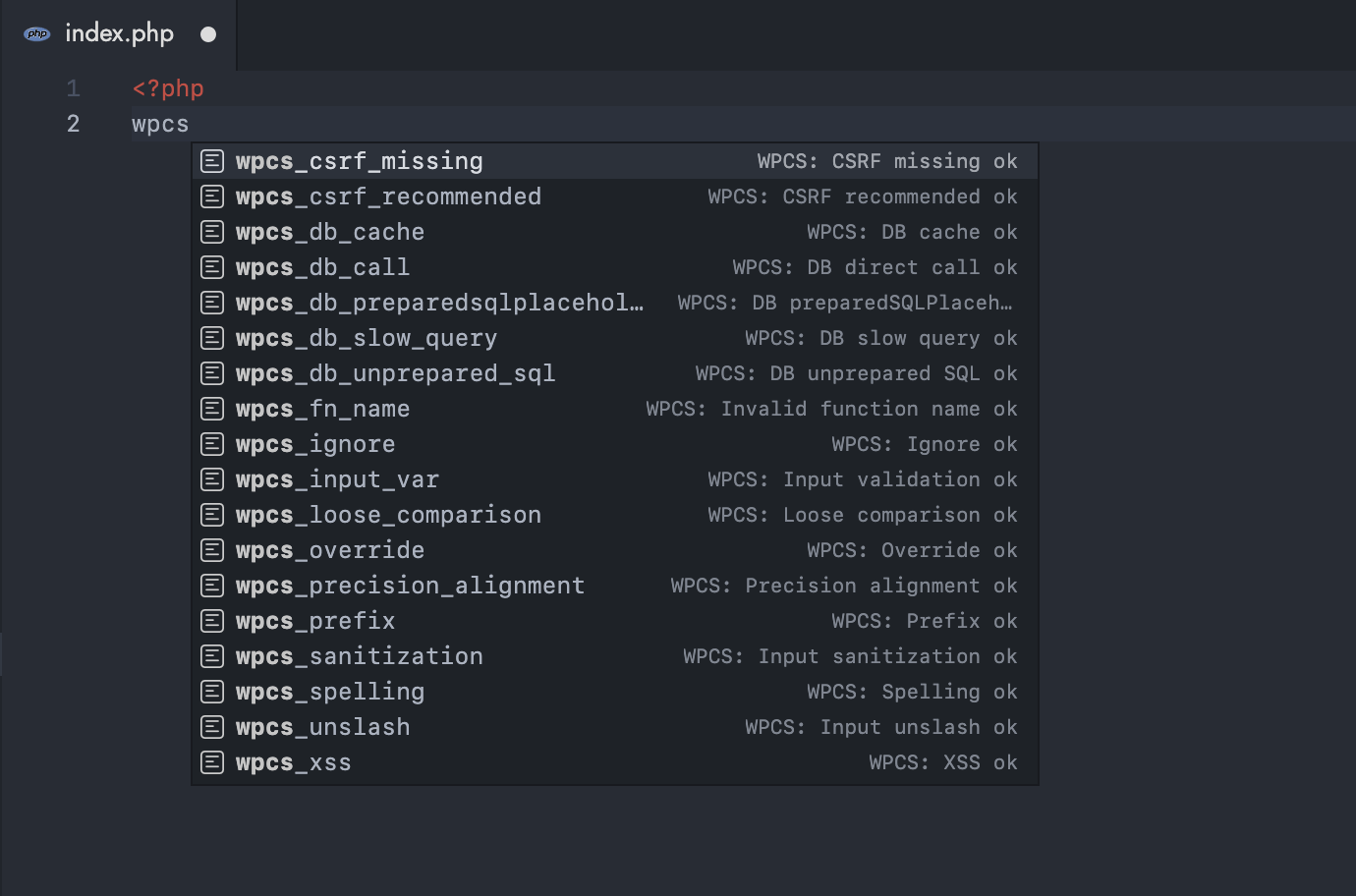The width and height of the screenshot is (1356, 896).
Task: Pick the wpcs_db_cache completion
Action: pos(615,232)
